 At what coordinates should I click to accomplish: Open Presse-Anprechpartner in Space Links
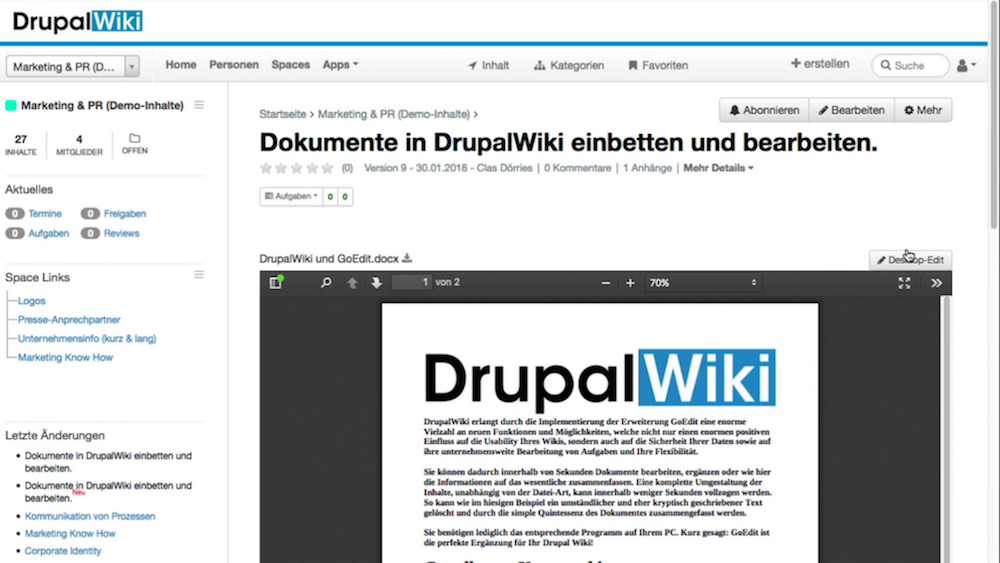[69, 319]
